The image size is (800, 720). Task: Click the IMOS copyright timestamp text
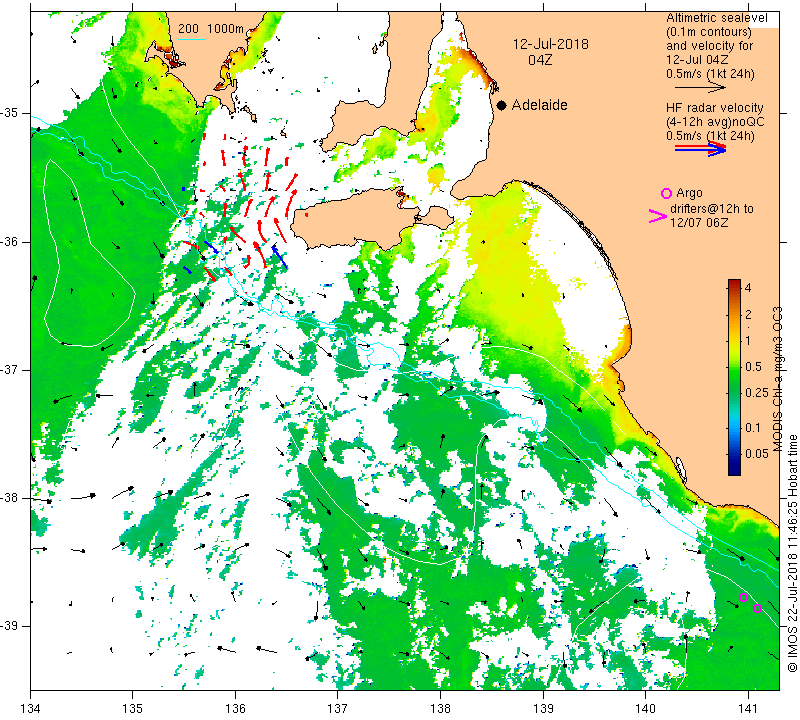(x=792, y=553)
